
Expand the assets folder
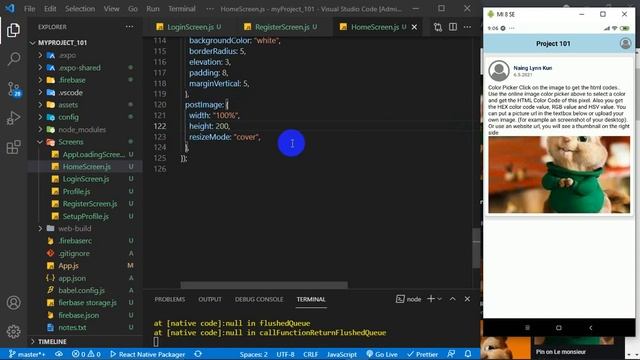click(x=40, y=104)
